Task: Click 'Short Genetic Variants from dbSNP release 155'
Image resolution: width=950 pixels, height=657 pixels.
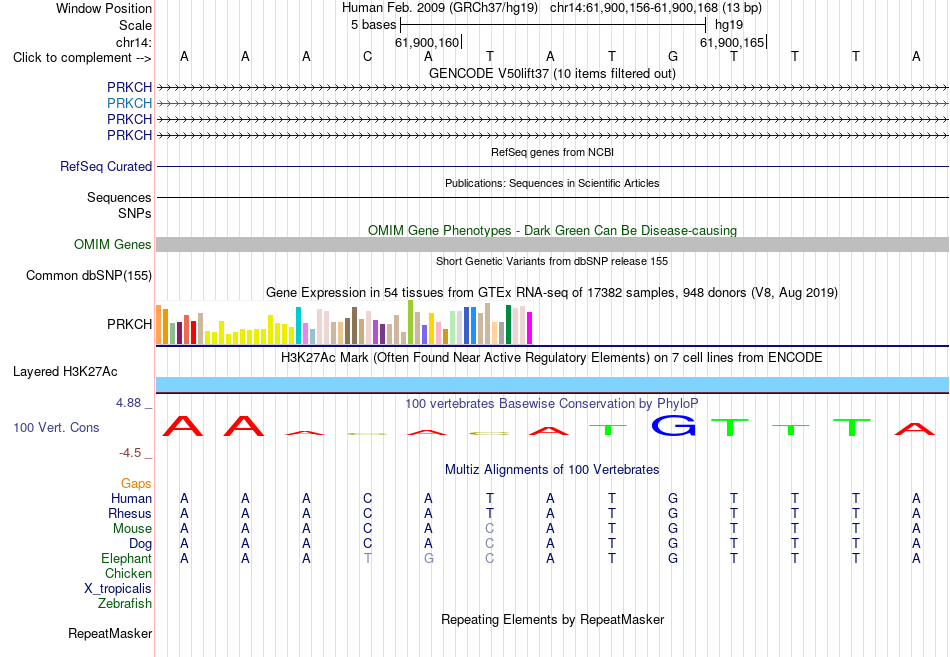Action: pos(552,261)
